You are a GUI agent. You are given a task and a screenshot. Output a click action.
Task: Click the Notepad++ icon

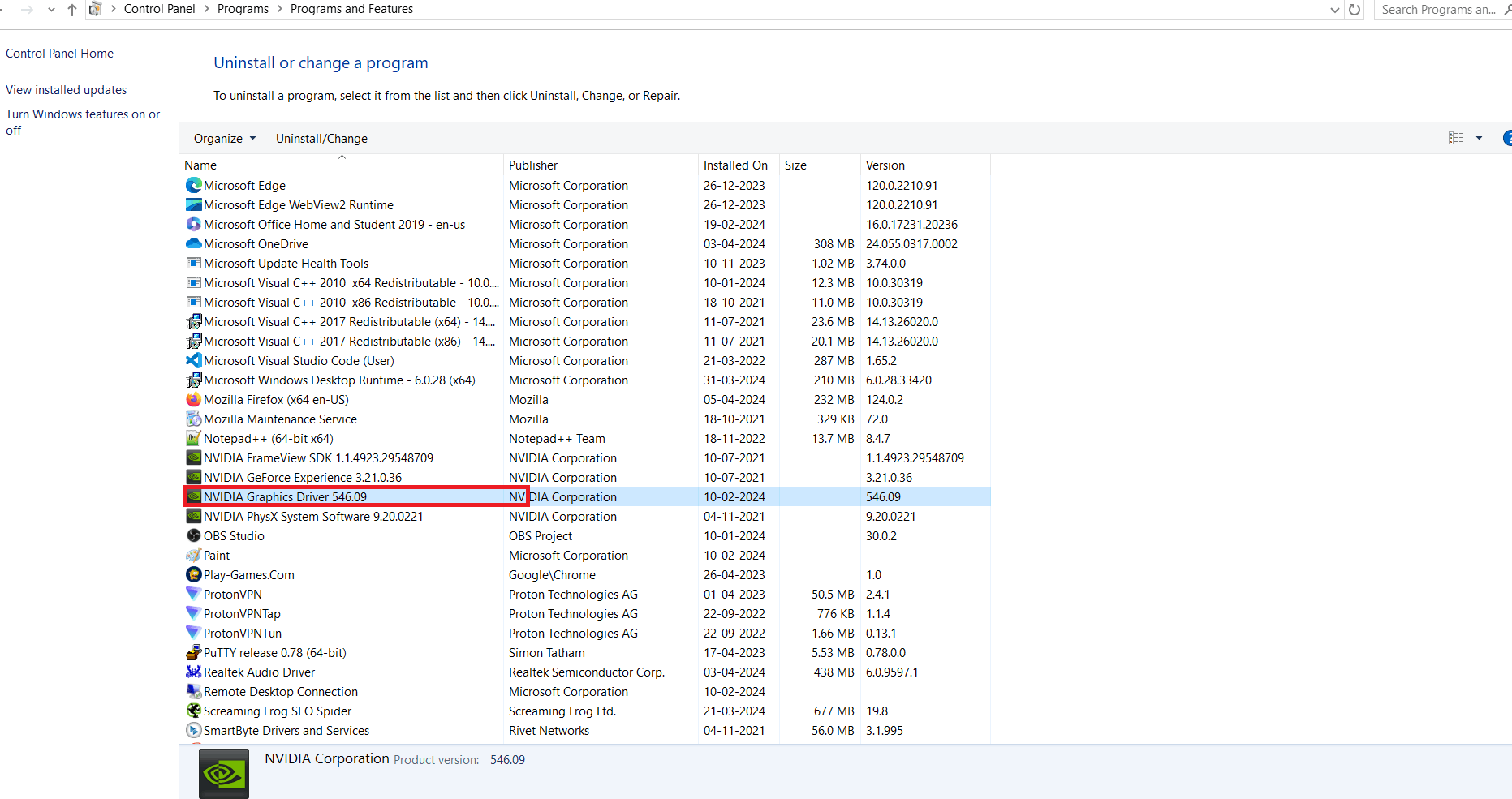pos(193,439)
